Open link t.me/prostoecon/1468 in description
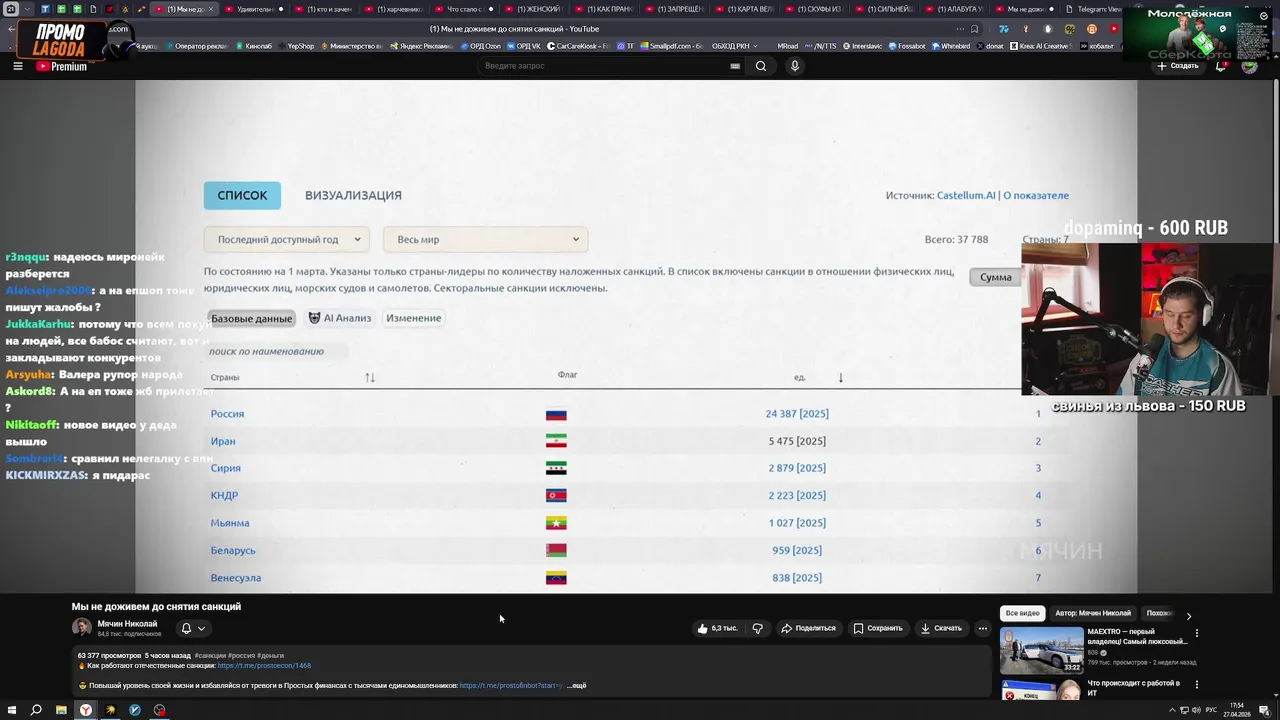Image resolution: width=1280 pixels, height=720 pixels. 264,665
